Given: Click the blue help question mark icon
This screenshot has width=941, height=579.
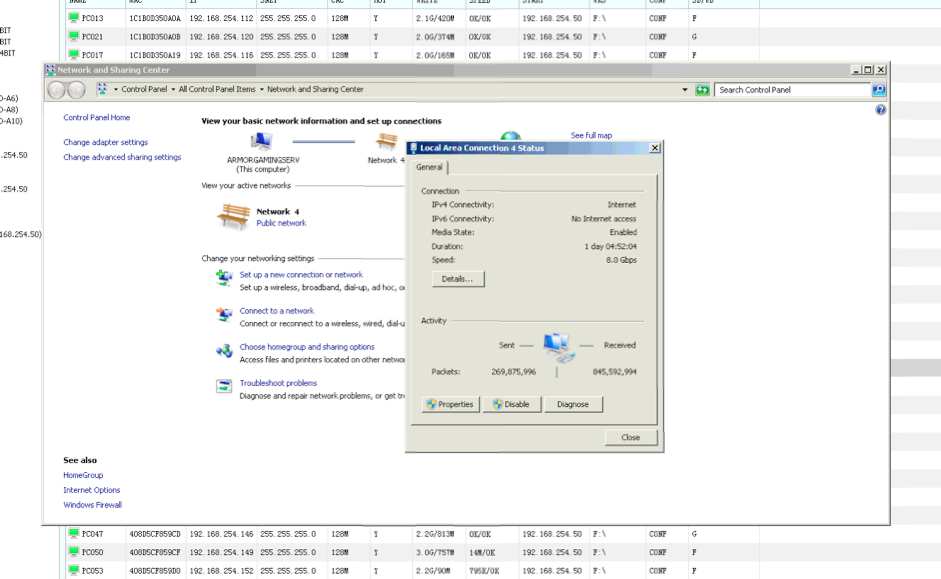Looking at the screenshot, I should click(x=880, y=110).
